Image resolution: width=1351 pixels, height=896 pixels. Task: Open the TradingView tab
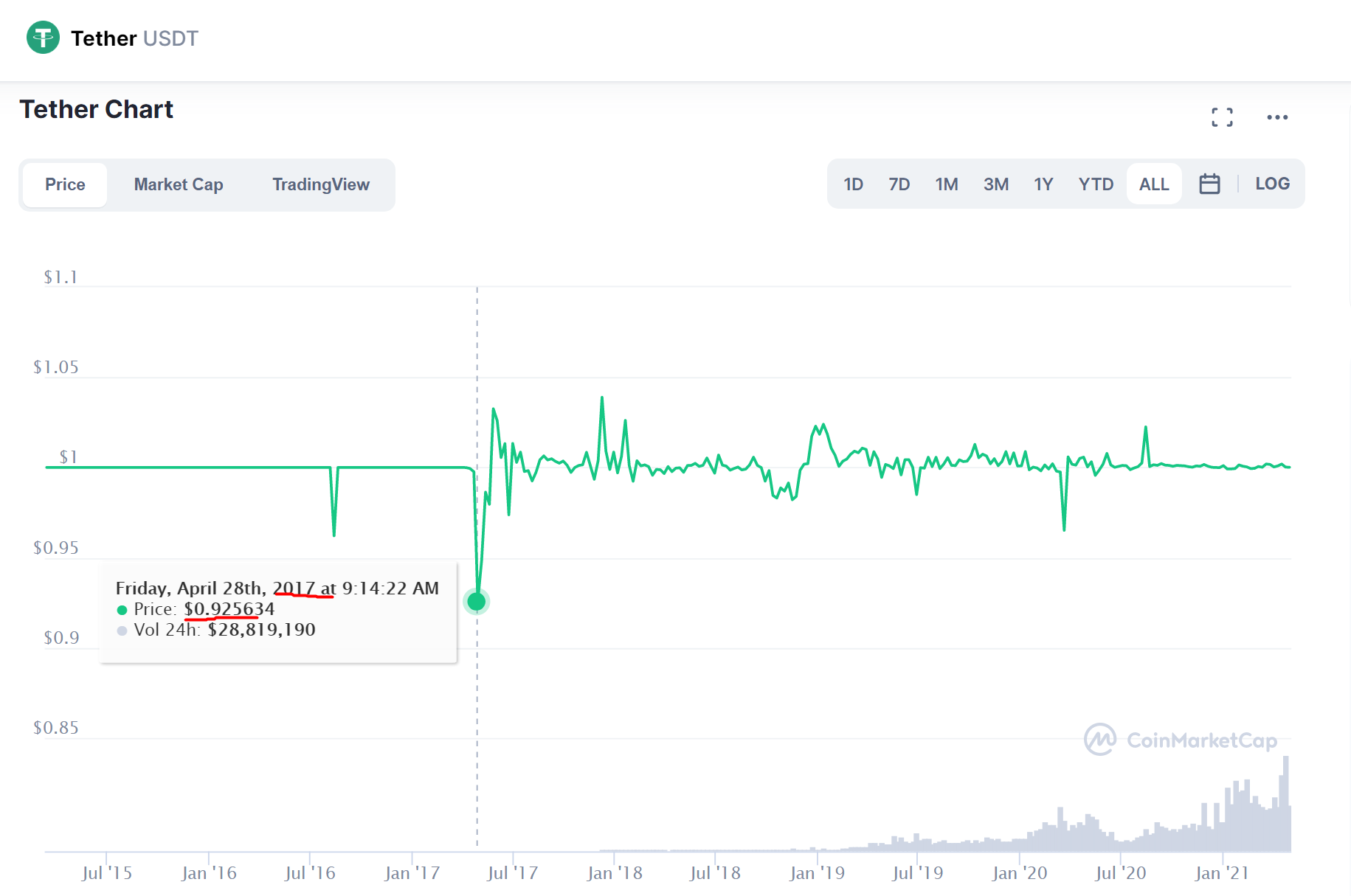tap(321, 184)
